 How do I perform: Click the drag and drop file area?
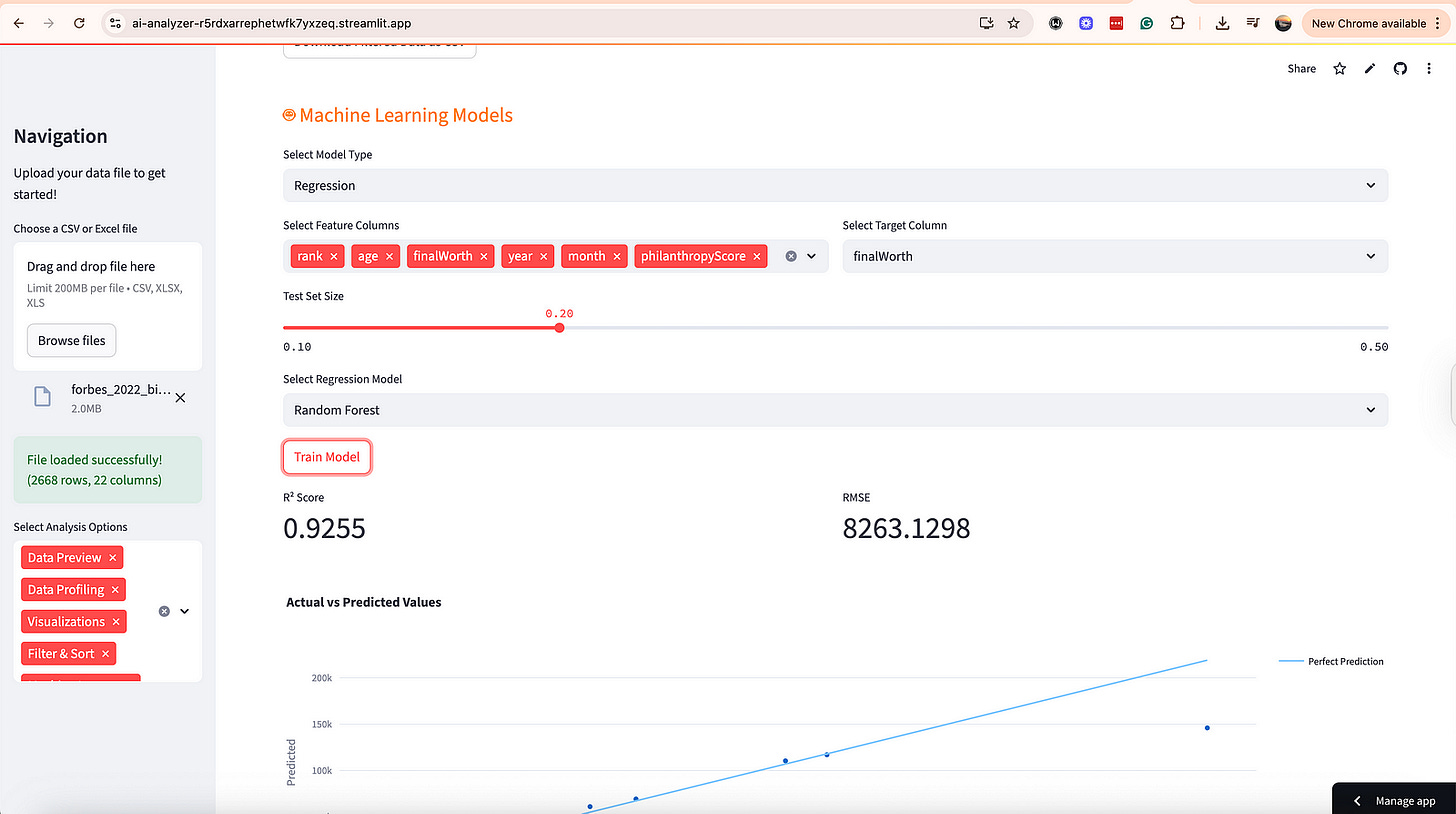point(108,306)
